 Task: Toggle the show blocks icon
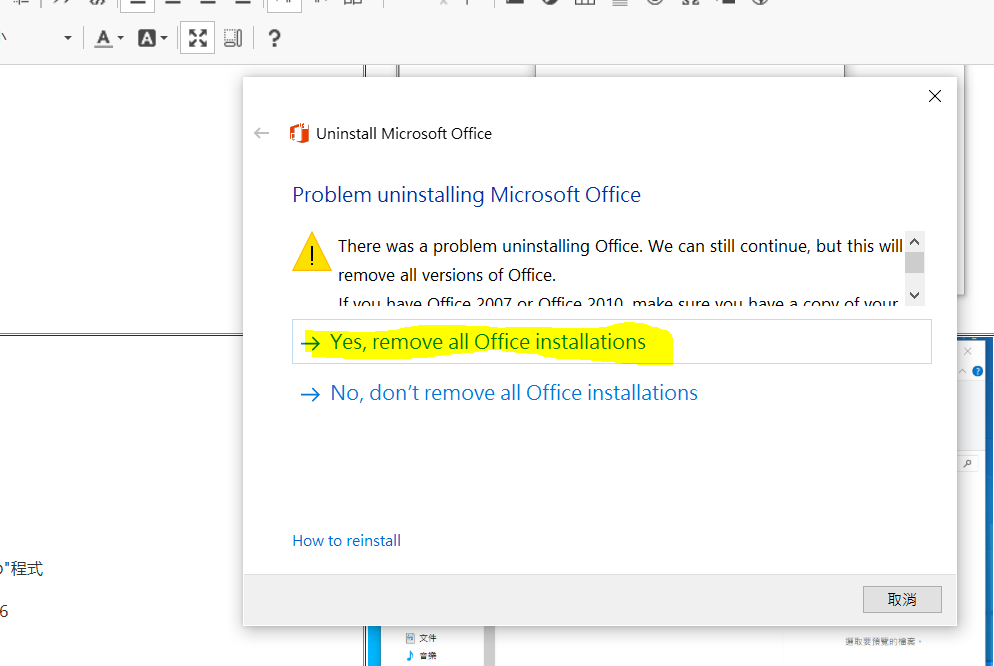pyautogui.click(x=233, y=38)
